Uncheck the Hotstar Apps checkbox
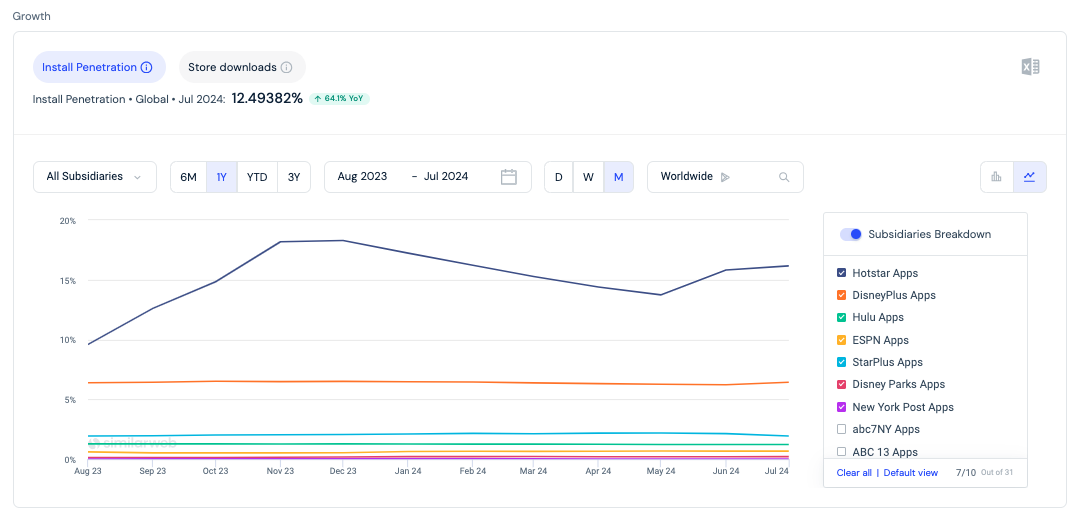Screen dimensions: 1079x527 842,273
